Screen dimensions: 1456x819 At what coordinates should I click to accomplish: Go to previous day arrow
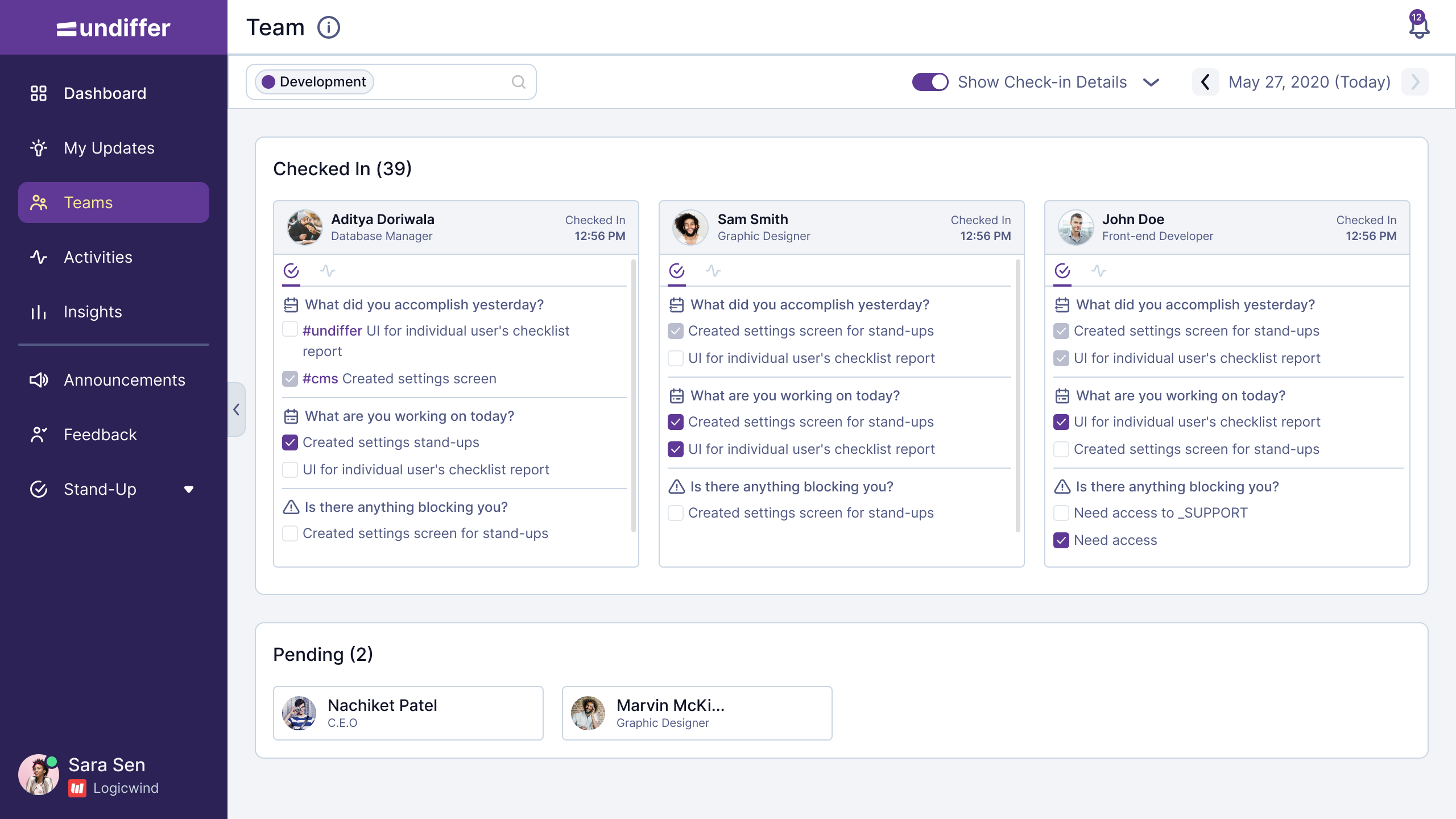[1205, 82]
